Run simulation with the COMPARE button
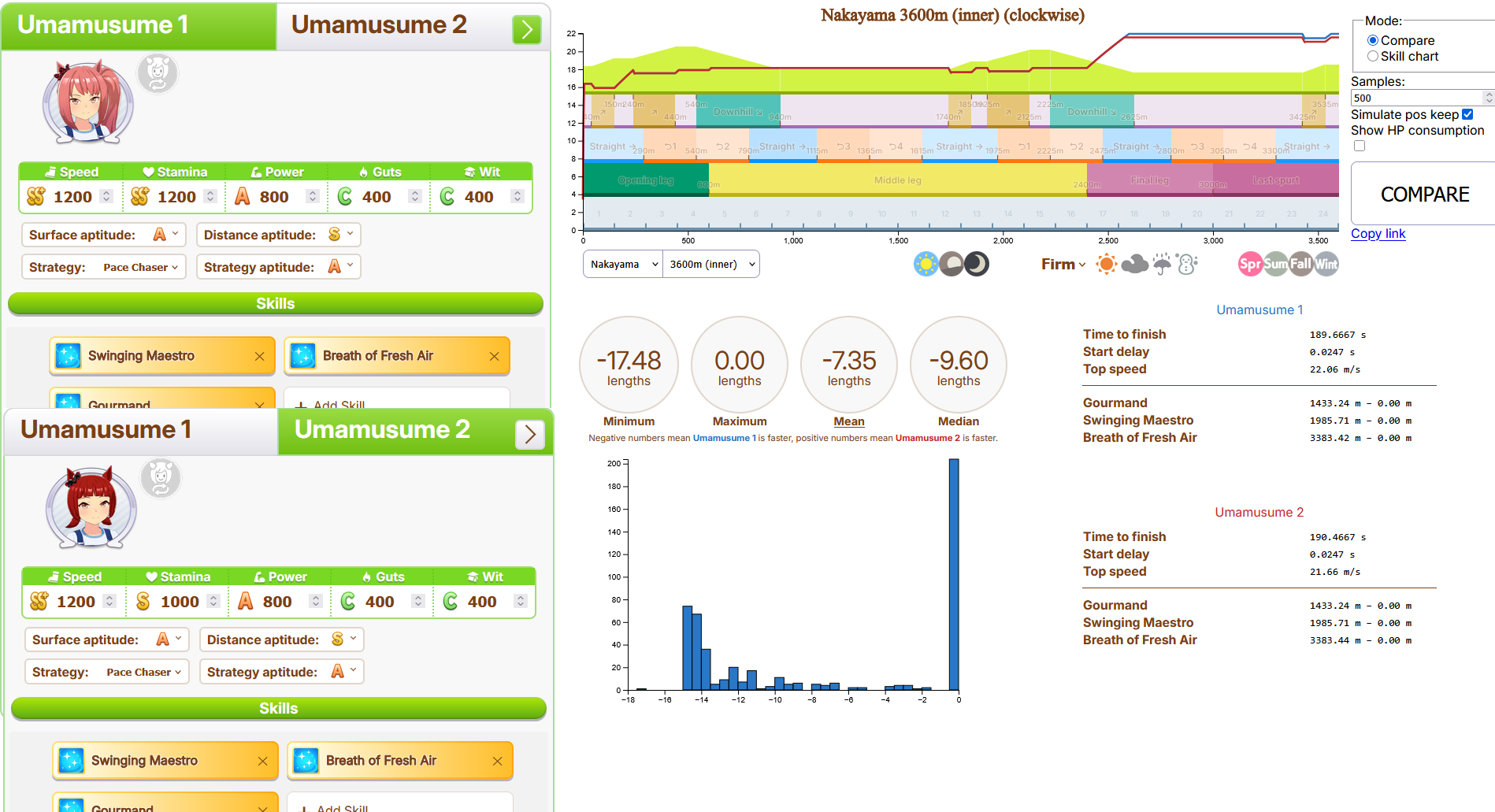This screenshot has height=812, width=1495. (1424, 194)
